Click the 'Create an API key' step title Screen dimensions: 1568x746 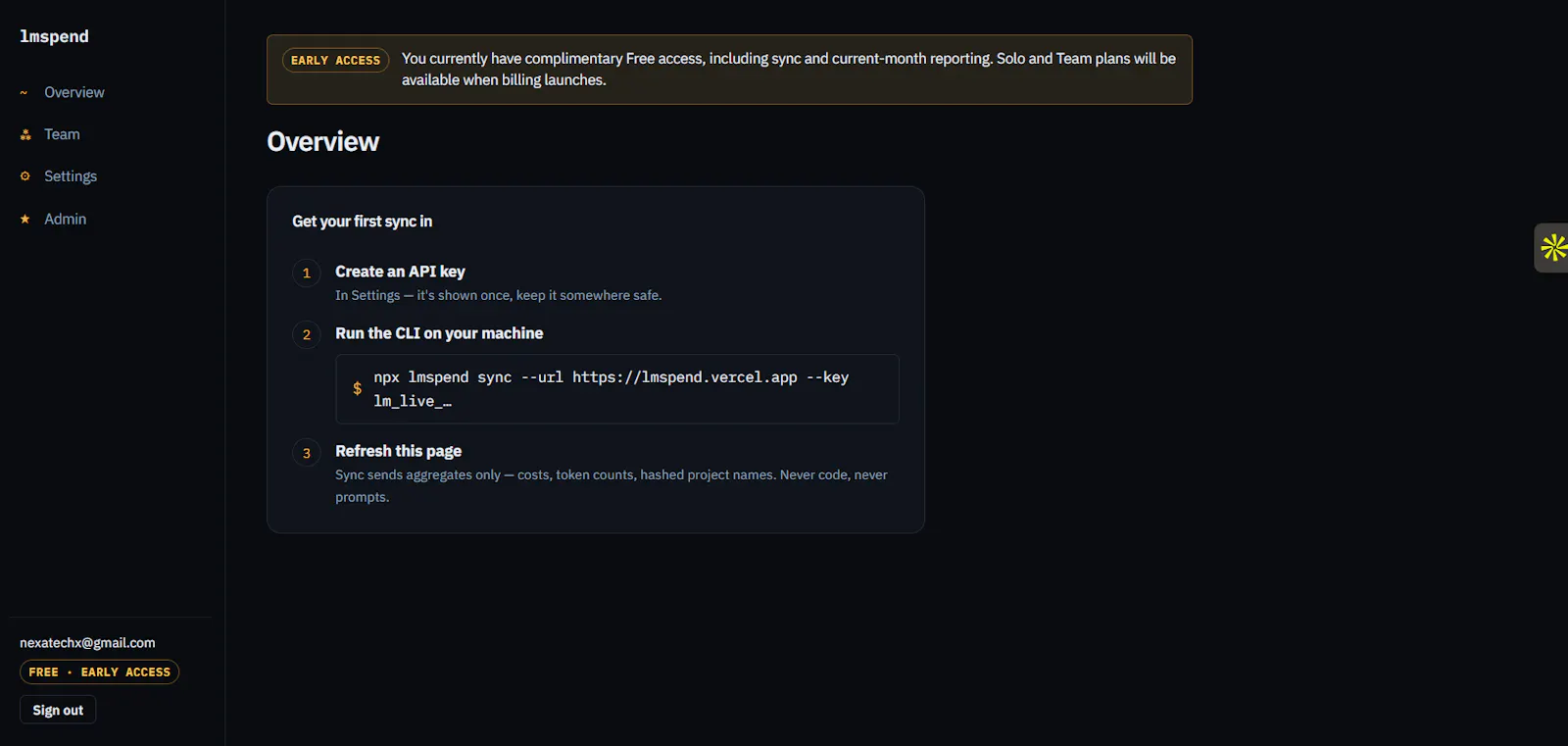[400, 272]
